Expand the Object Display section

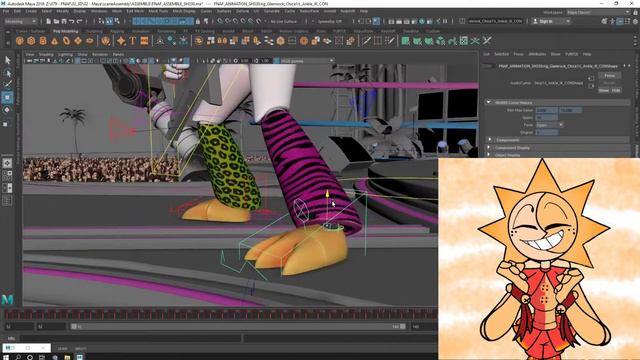tap(489, 155)
